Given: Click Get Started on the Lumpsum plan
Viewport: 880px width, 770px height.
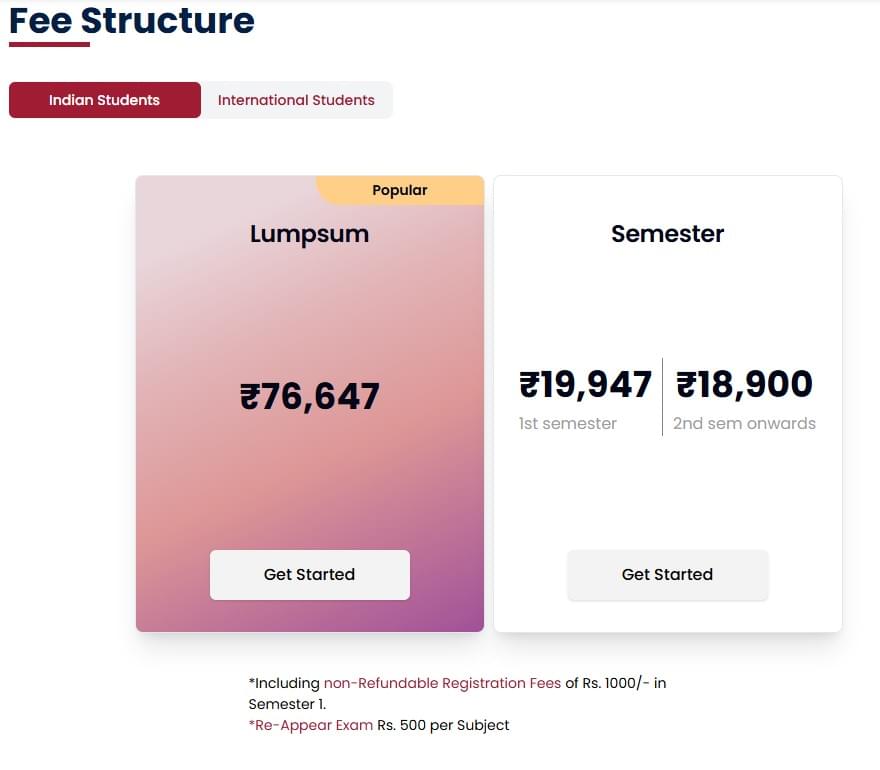Looking at the screenshot, I should (309, 574).
